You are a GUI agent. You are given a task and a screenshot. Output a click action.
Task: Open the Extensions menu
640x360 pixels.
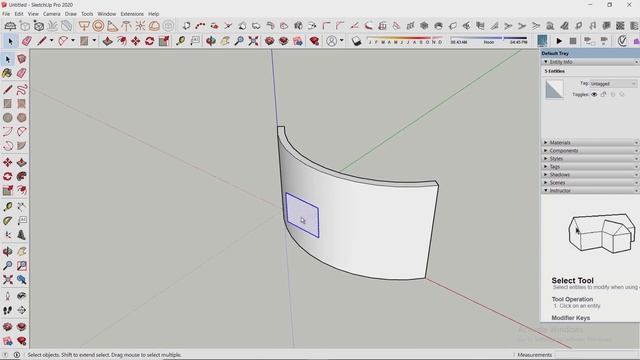132,14
